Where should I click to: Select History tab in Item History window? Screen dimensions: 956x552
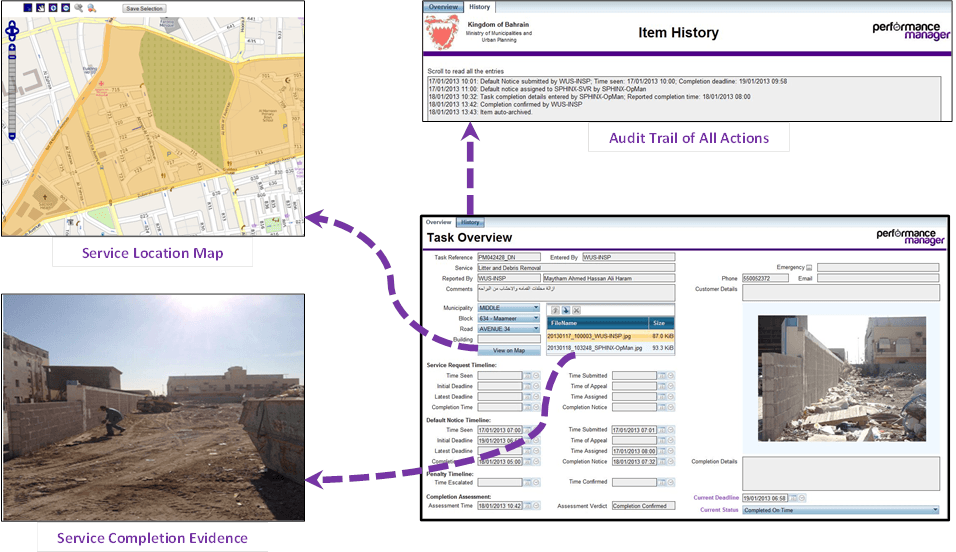pos(480,7)
